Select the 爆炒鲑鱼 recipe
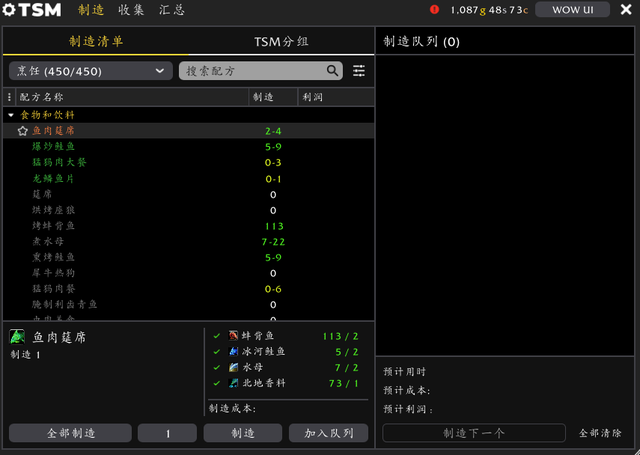Screen dimensions: 640x455 (189, 146)
